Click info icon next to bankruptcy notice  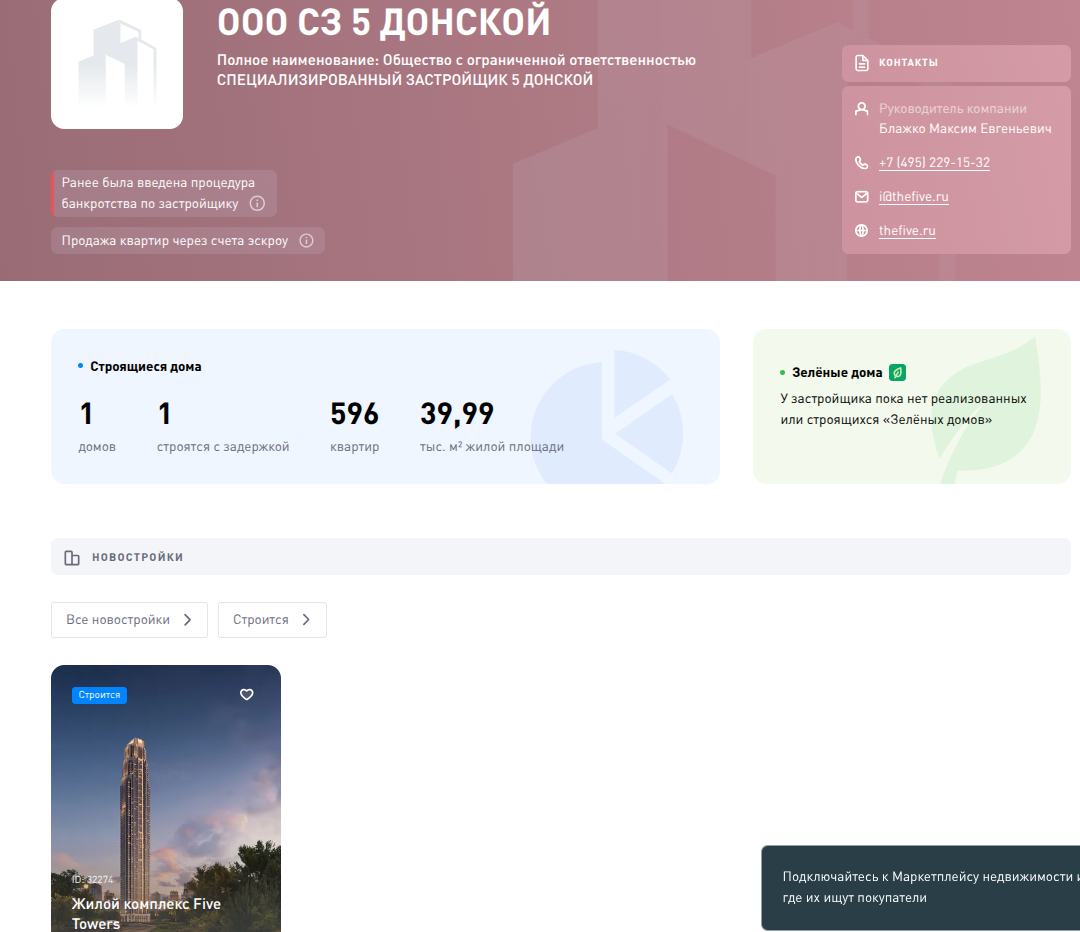point(257,204)
